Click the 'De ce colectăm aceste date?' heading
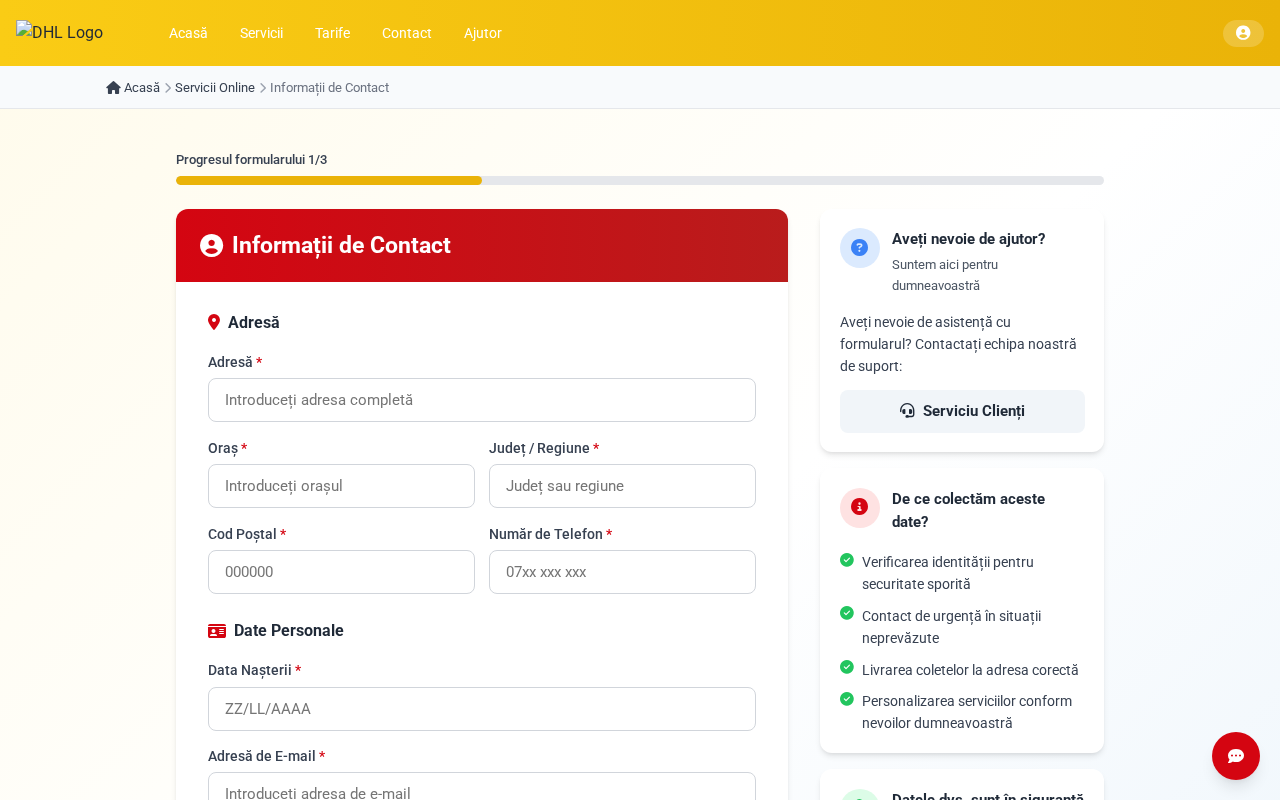The height and width of the screenshot is (800, 1280). click(968, 510)
